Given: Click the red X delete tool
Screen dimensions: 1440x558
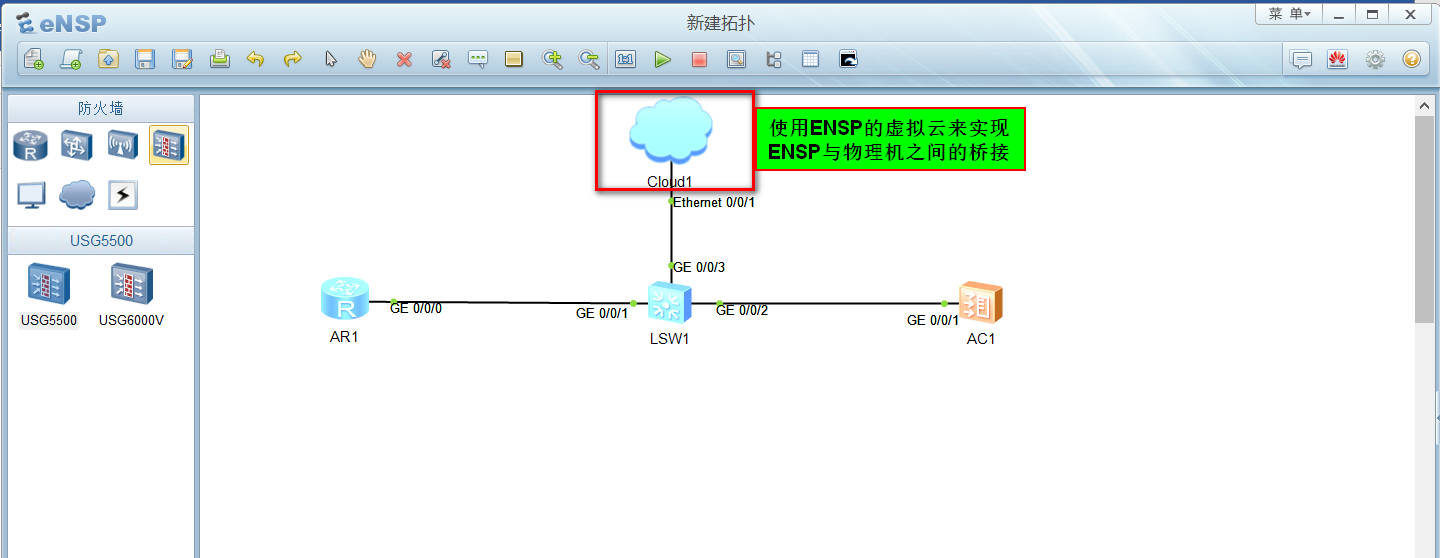Looking at the screenshot, I should (x=404, y=59).
